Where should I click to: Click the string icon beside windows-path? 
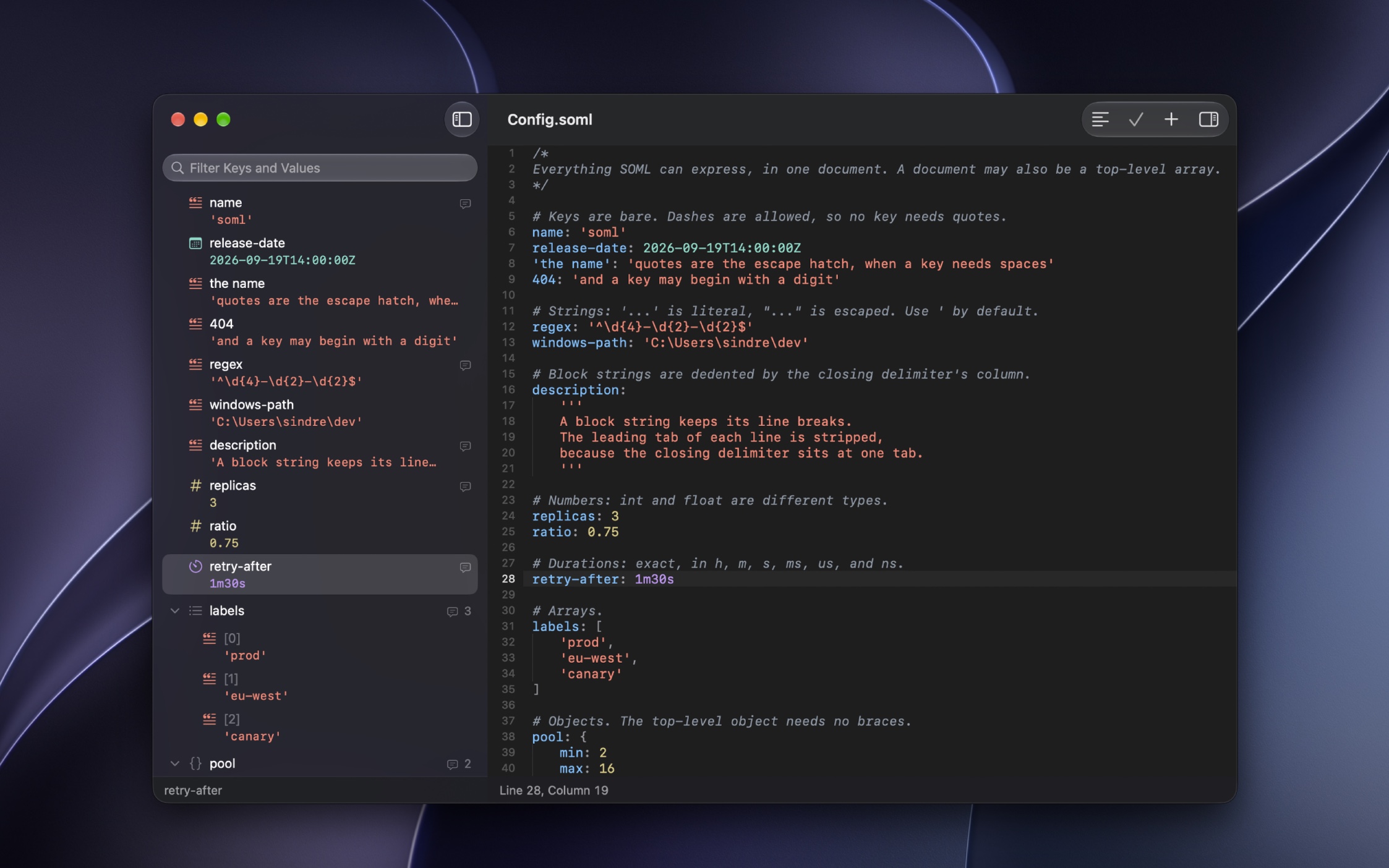(x=195, y=404)
